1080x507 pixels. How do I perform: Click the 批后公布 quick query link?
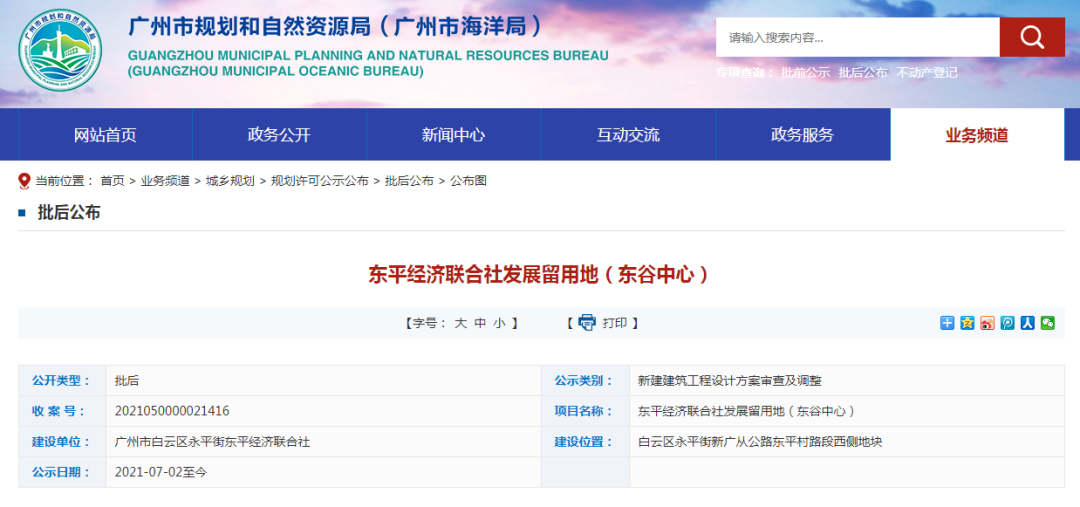tap(863, 73)
